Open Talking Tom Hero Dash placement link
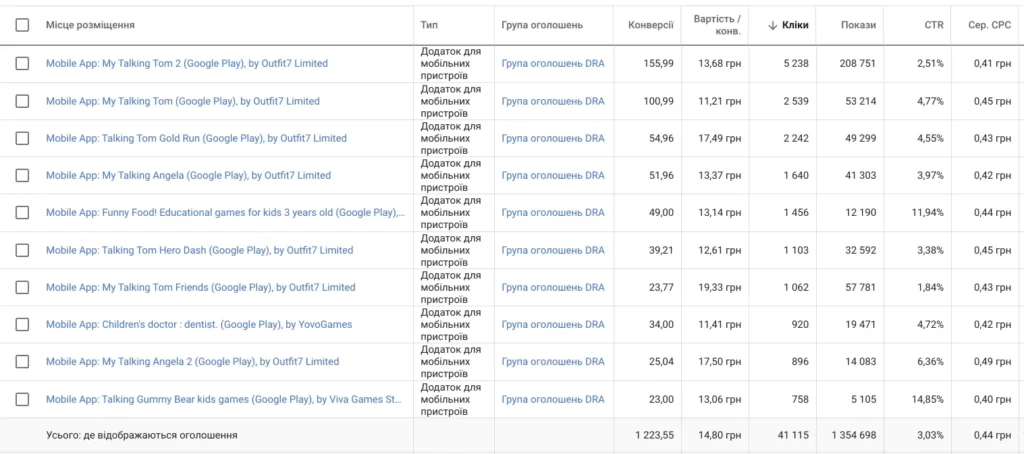 199,250
